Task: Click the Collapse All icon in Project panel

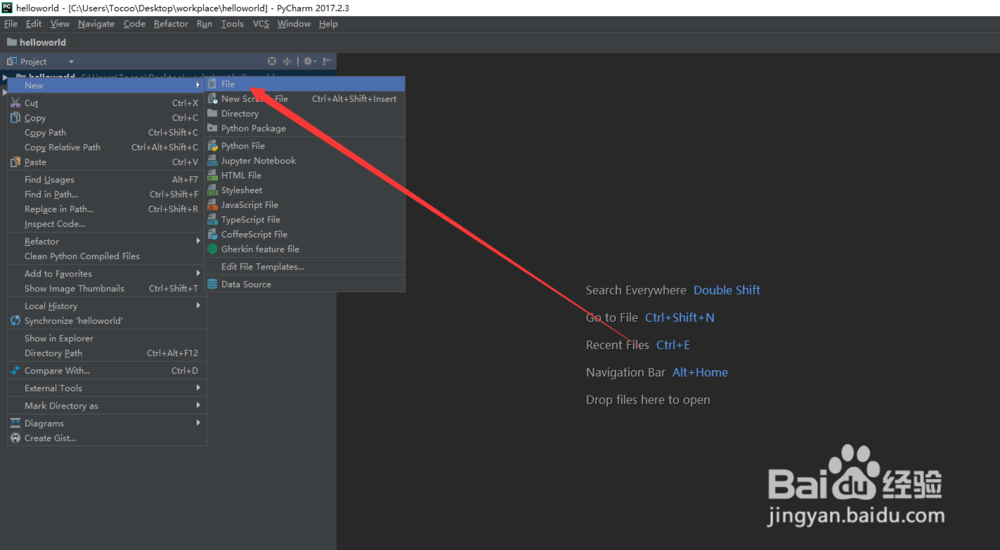Action: (287, 61)
